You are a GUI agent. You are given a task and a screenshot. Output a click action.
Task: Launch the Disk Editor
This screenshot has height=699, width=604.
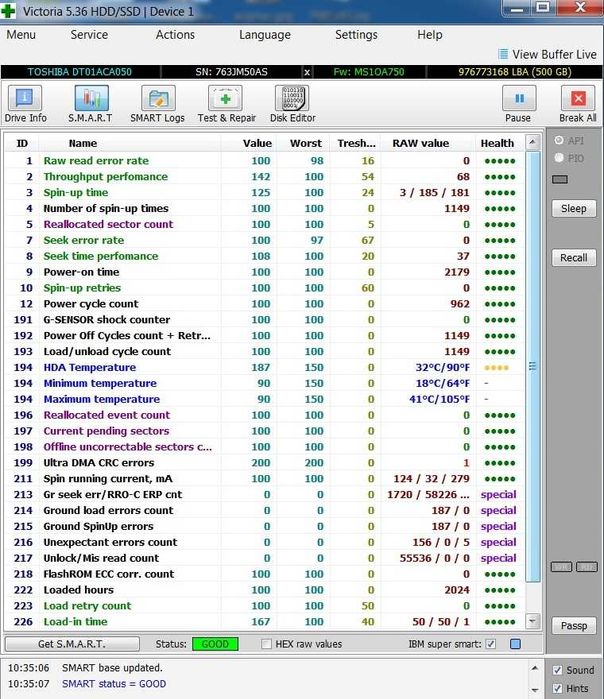click(292, 104)
